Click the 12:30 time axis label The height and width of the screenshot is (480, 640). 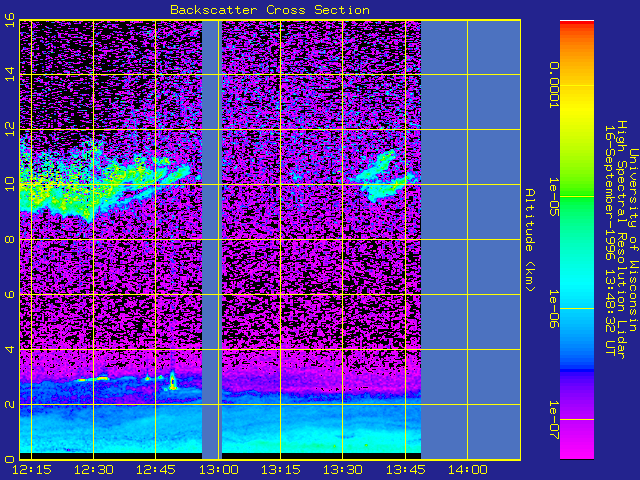94,470
